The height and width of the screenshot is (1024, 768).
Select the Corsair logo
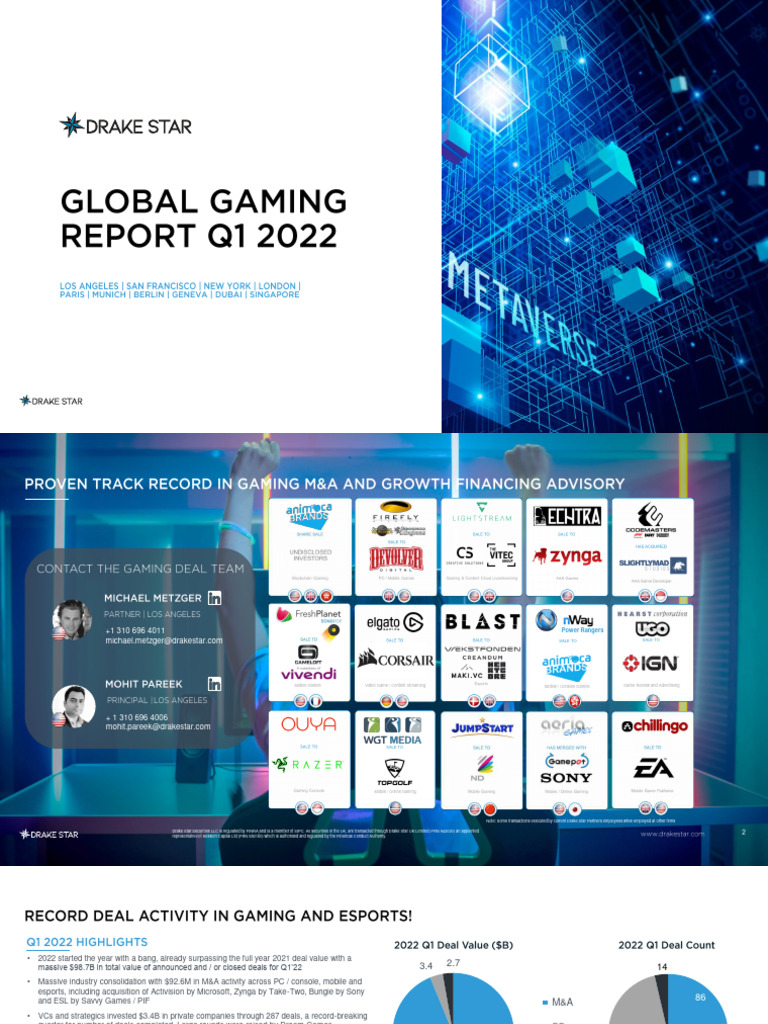396,658
